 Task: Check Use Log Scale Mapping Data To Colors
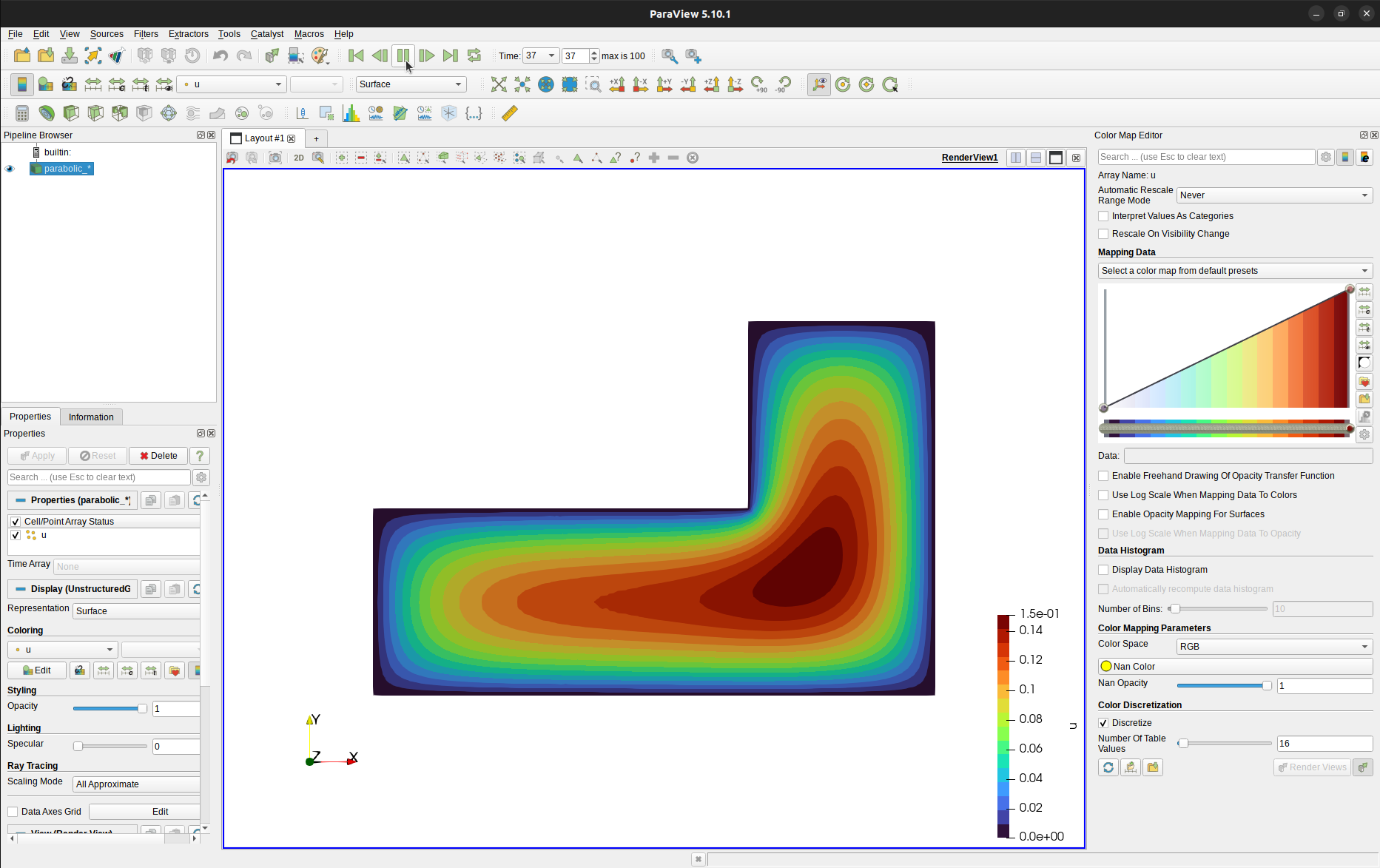(1103, 495)
